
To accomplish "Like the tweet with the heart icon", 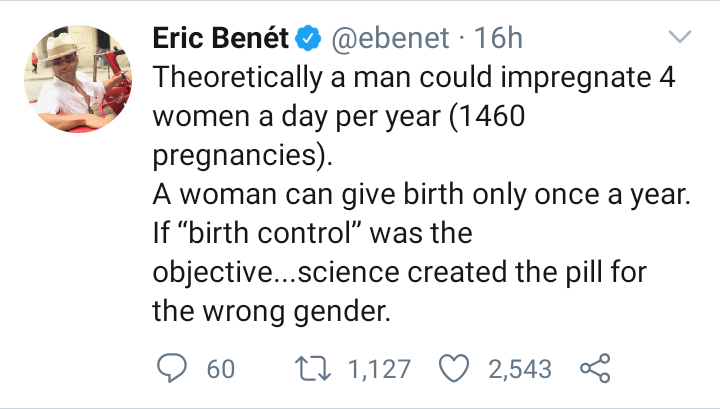I will pyautogui.click(x=457, y=368).
